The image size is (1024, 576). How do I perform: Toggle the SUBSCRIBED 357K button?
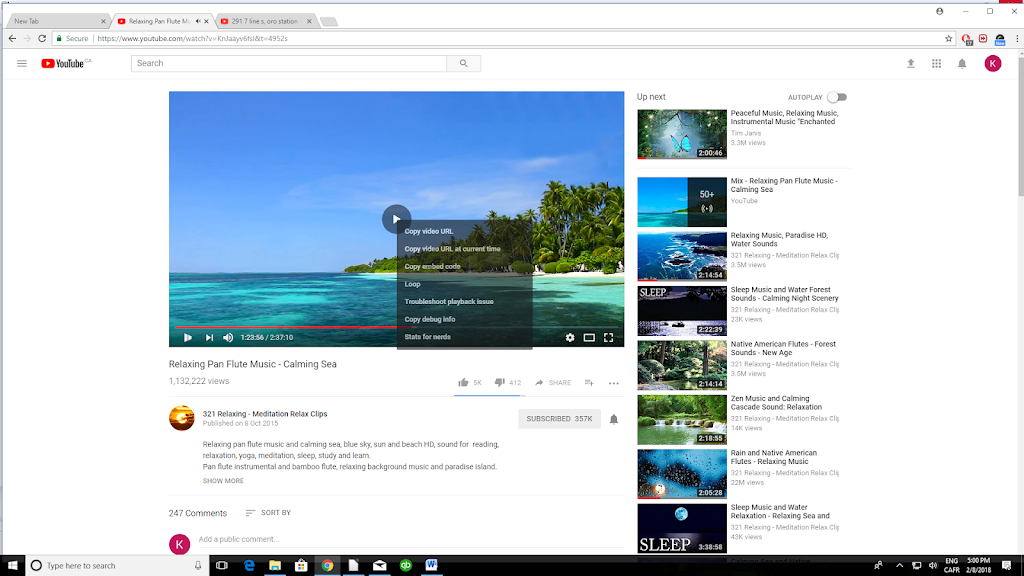click(559, 419)
